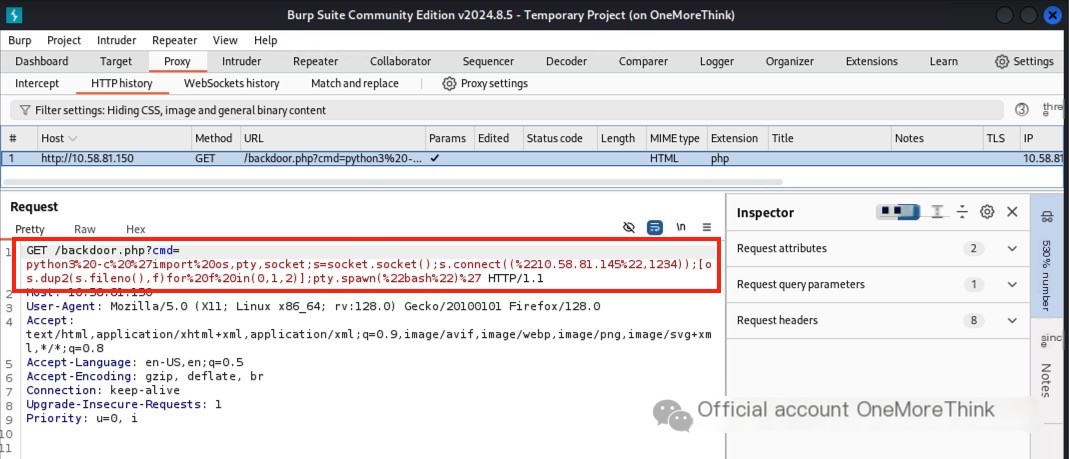Click the Accept-Encoding: gzip, deflate, br line

click(x=145, y=376)
